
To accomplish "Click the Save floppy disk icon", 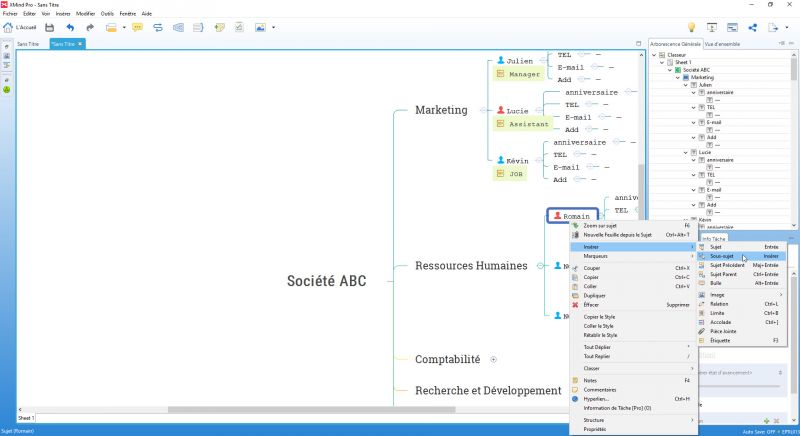I will (49, 28).
